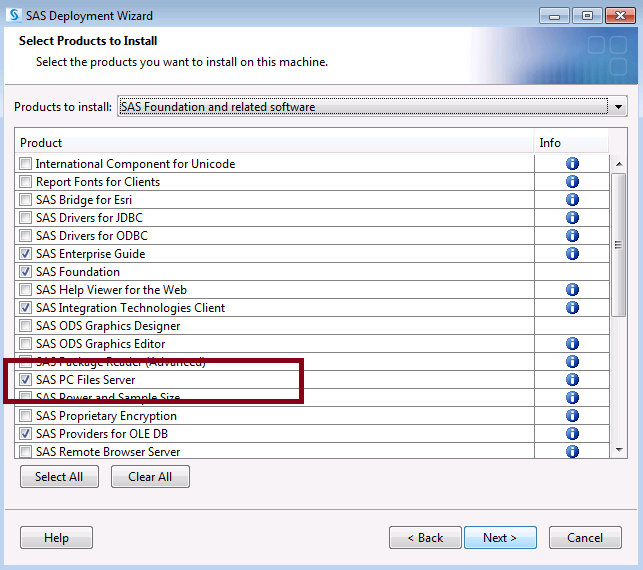Select the SAS Drivers for ODBC label
643x570 pixels.
point(92,236)
